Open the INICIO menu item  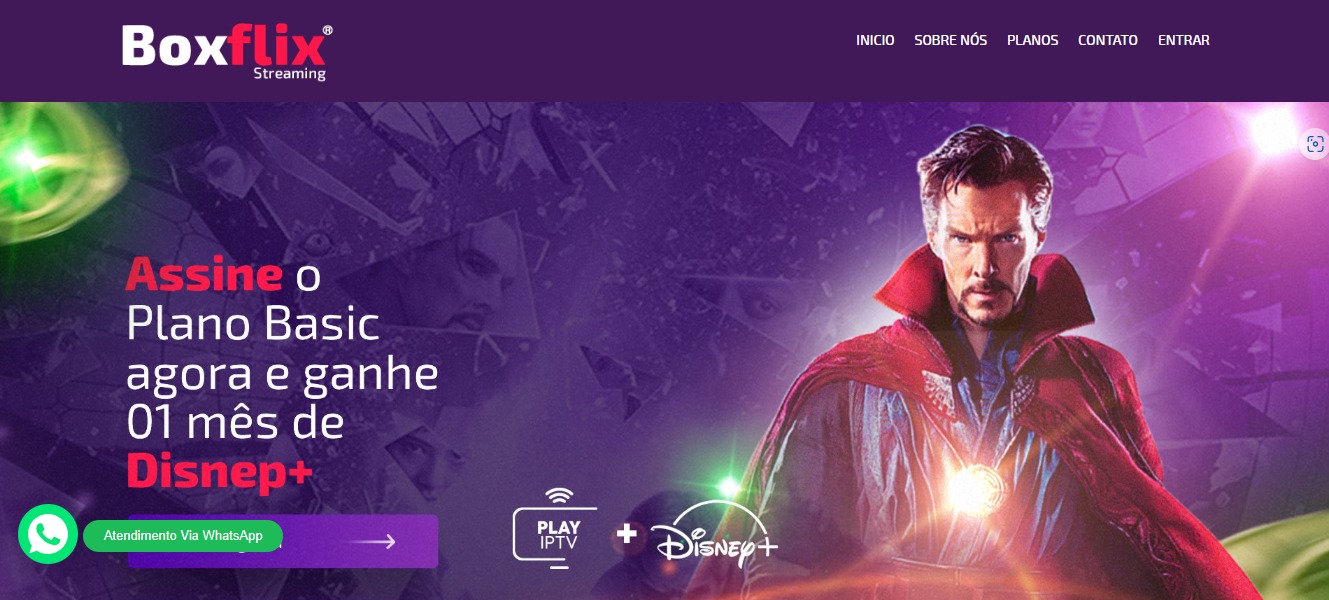click(875, 40)
